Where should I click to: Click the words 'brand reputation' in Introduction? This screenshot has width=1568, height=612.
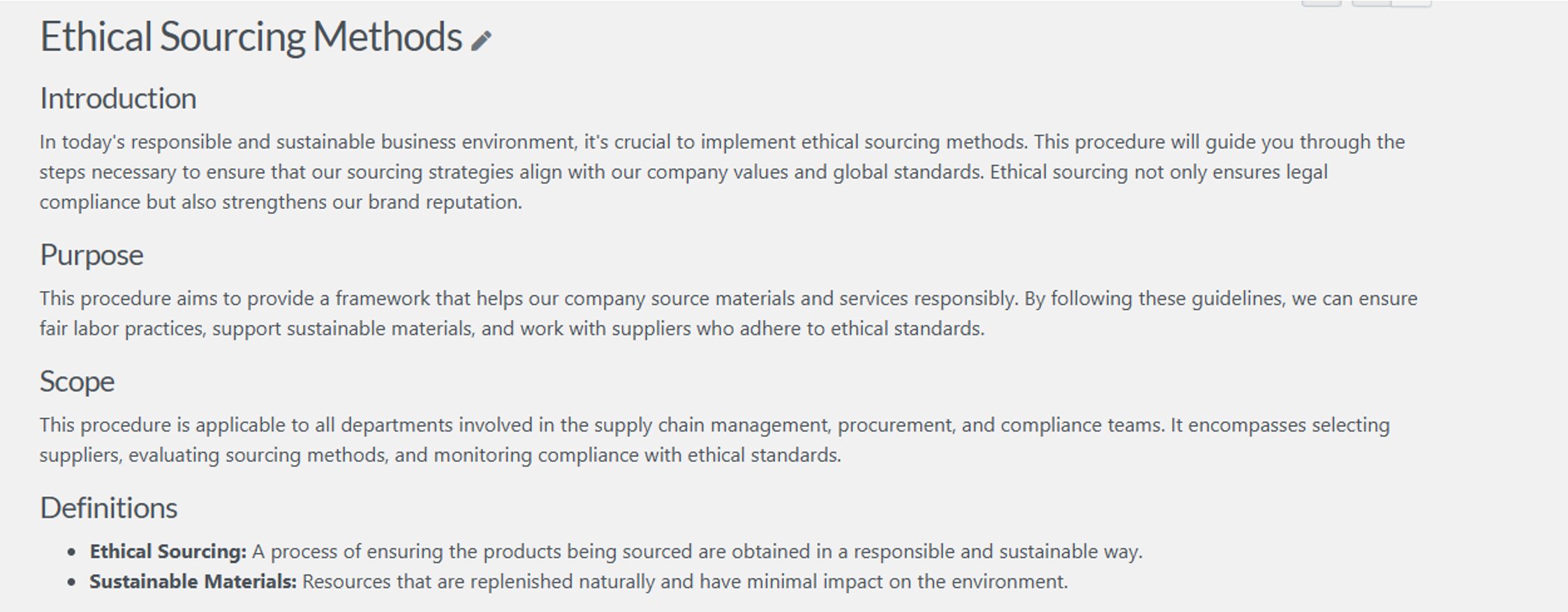[444, 203]
